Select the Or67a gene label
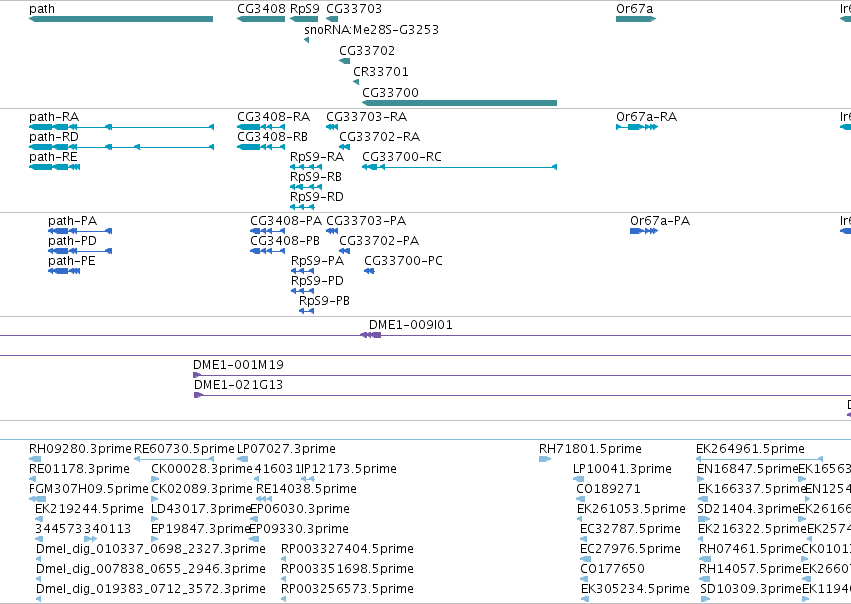This screenshot has height=604, width=851. [634, 9]
